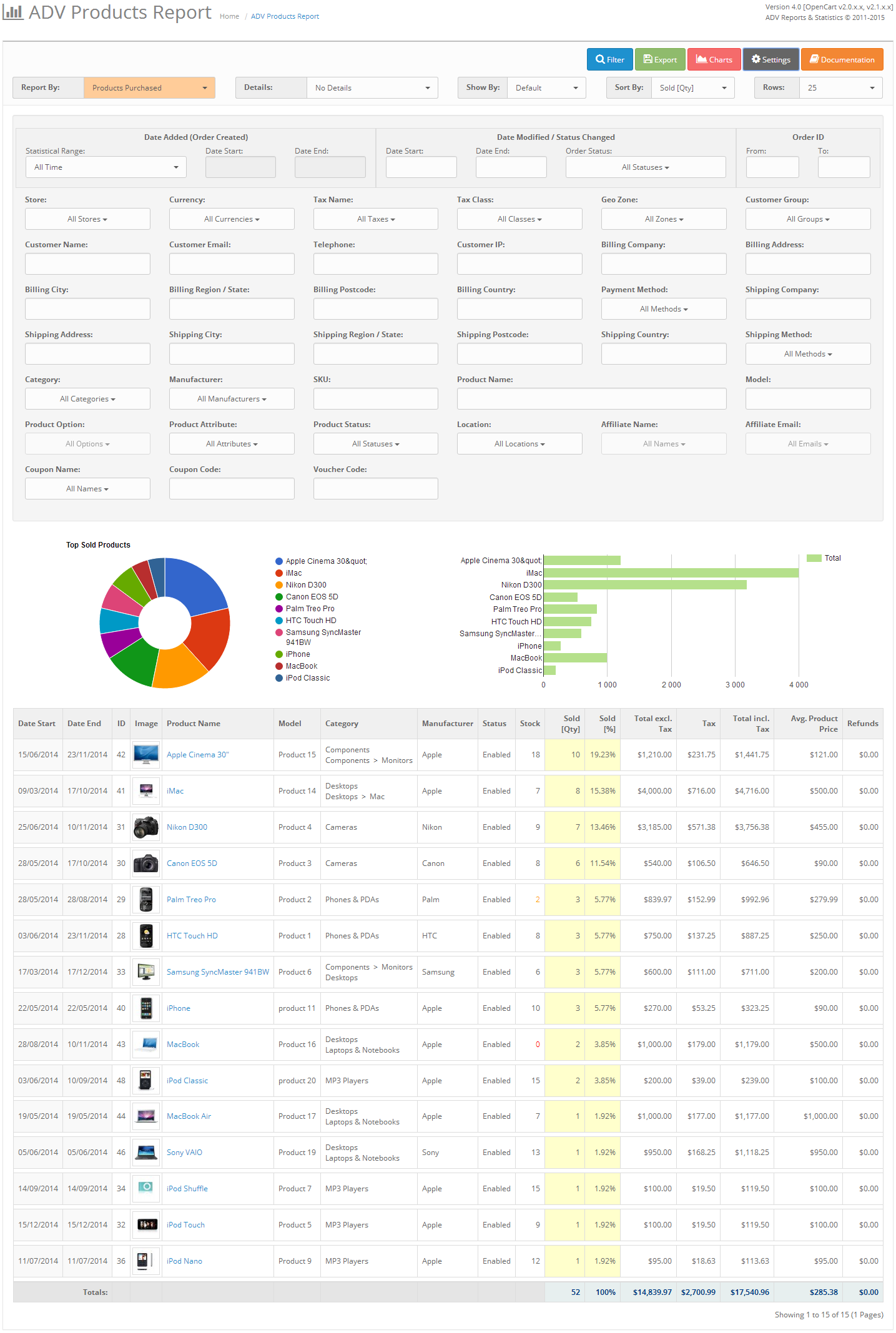Open Samsung SyncMaster 941BW thumbnail

point(146,971)
